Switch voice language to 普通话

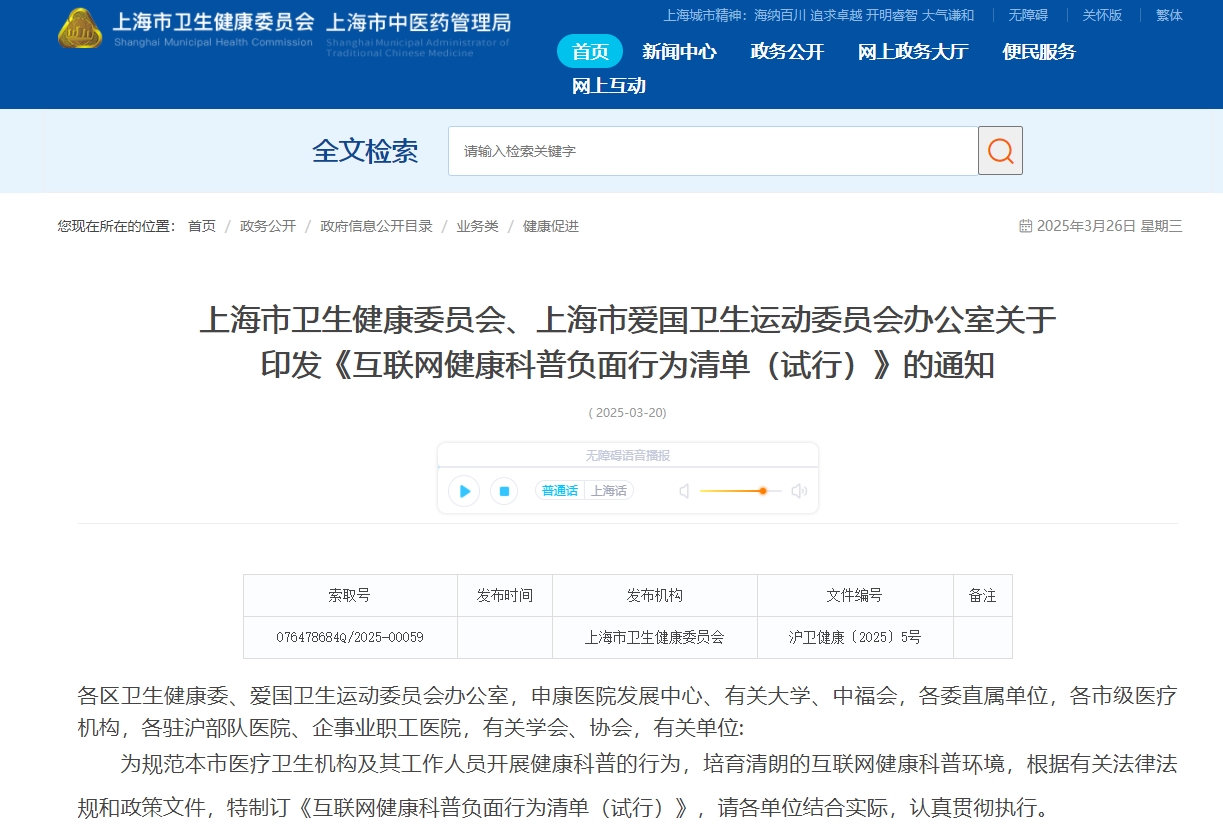tap(560, 491)
